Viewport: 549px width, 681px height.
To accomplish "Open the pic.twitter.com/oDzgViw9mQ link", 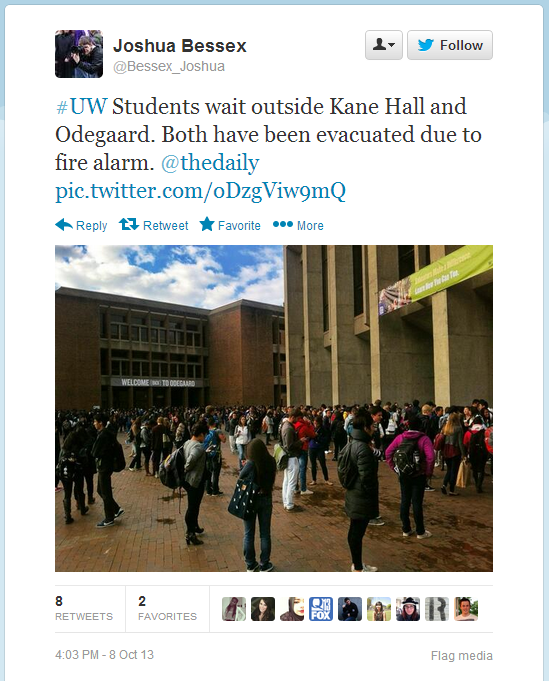I will [x=200, y=191].
